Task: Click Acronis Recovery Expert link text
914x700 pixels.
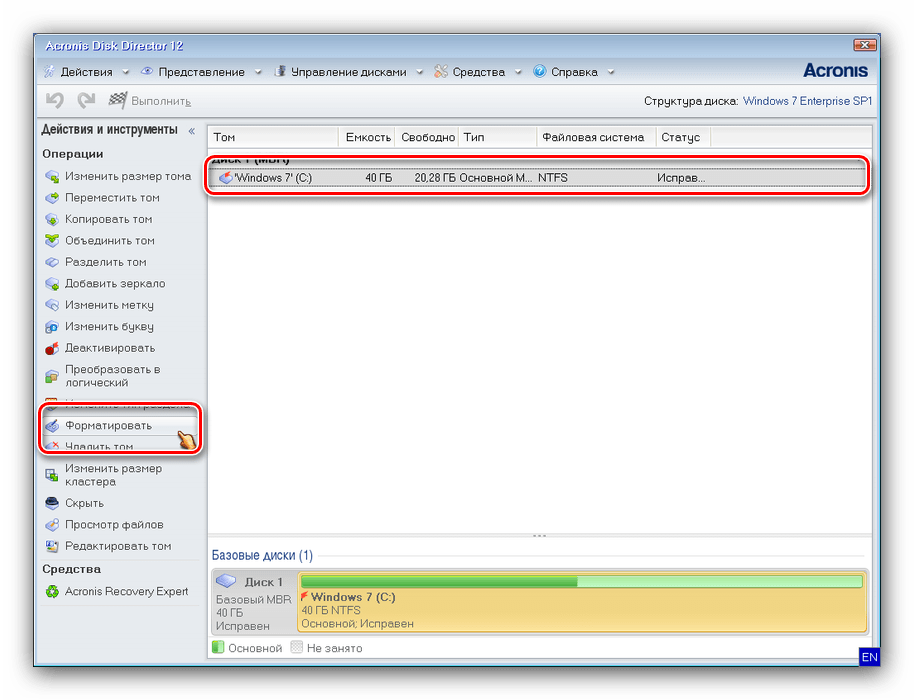Action: tap(126, 592)
